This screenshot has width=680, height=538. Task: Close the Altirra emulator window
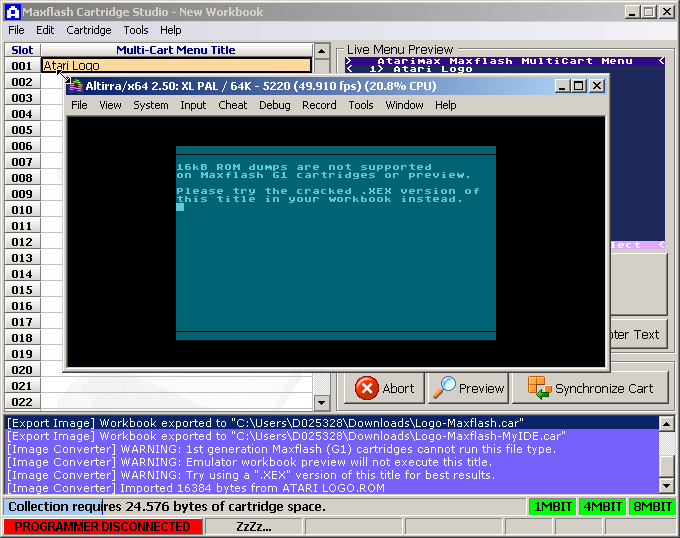pos(597,86)
